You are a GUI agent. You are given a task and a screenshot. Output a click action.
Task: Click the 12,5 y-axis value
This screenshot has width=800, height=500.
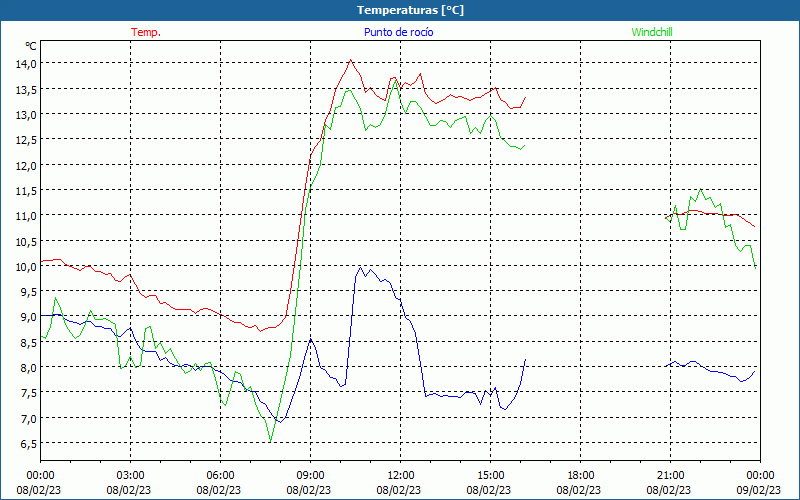pyautogui.click(x=26, y=140)
